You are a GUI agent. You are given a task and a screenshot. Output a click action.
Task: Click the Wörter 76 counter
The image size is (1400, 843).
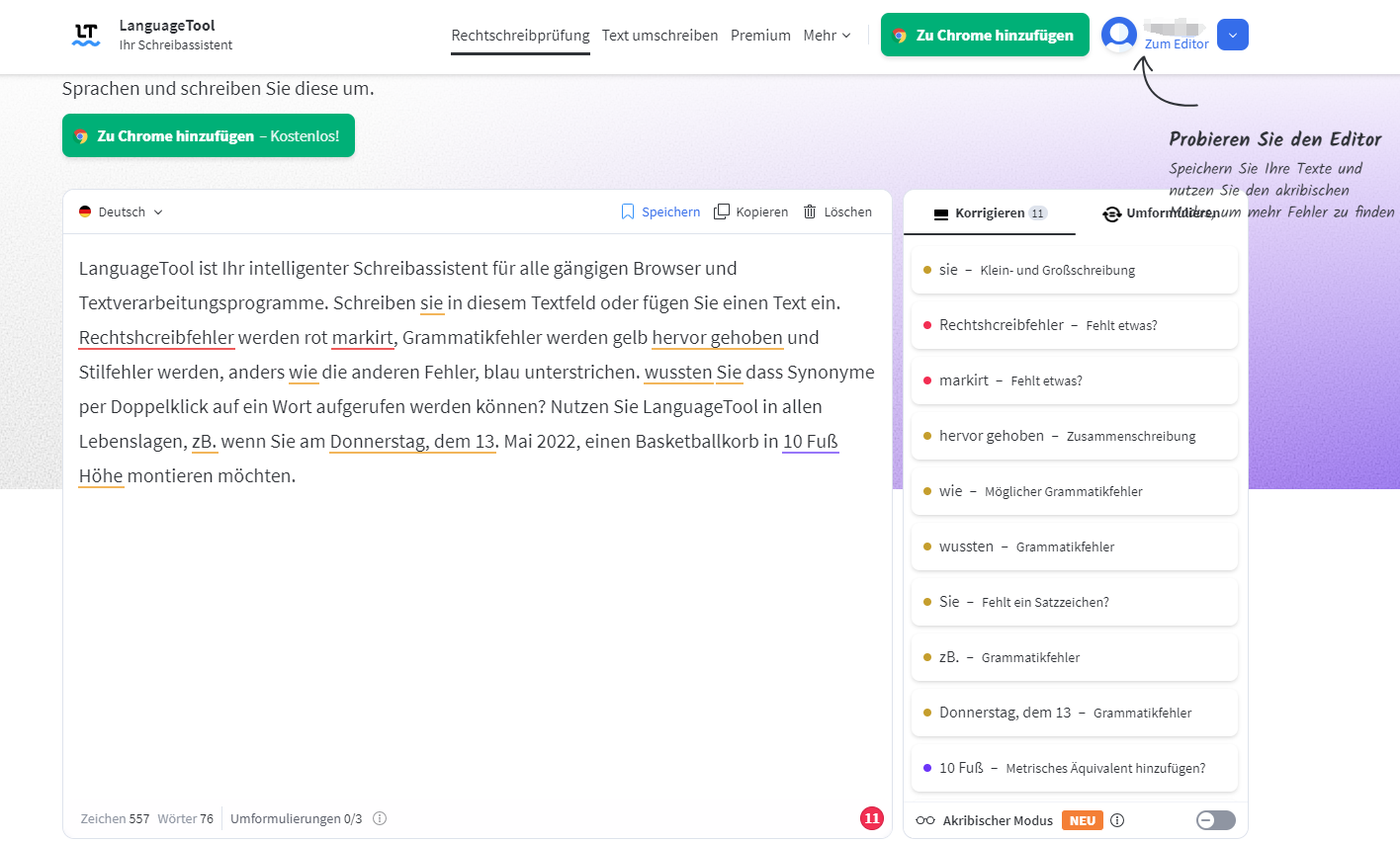tap(186, 818)
